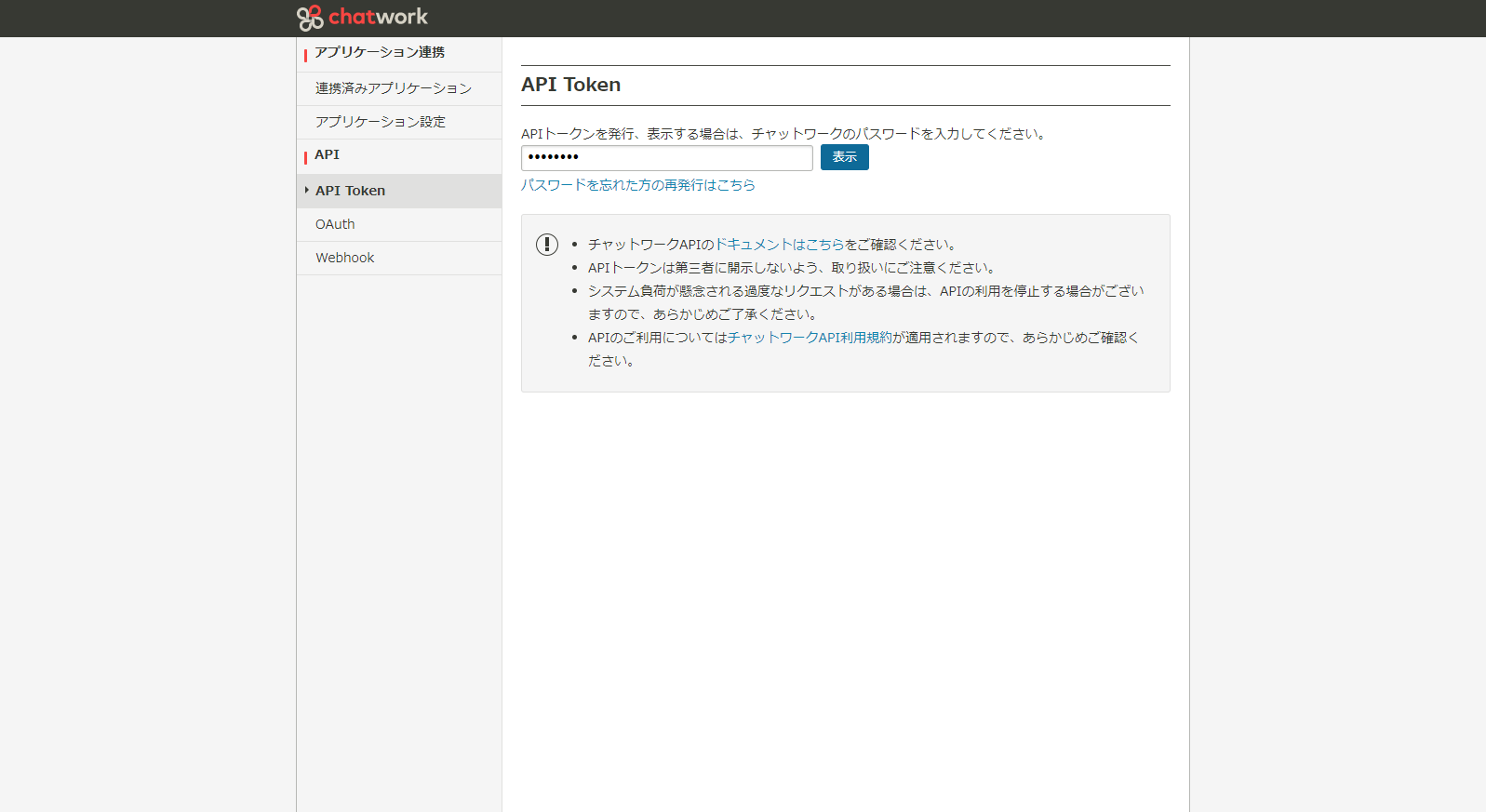Screen dimensions: 1486x812
Task: Click the notice line starting with APIトークンは第三者に
Action: coord(794,268)
